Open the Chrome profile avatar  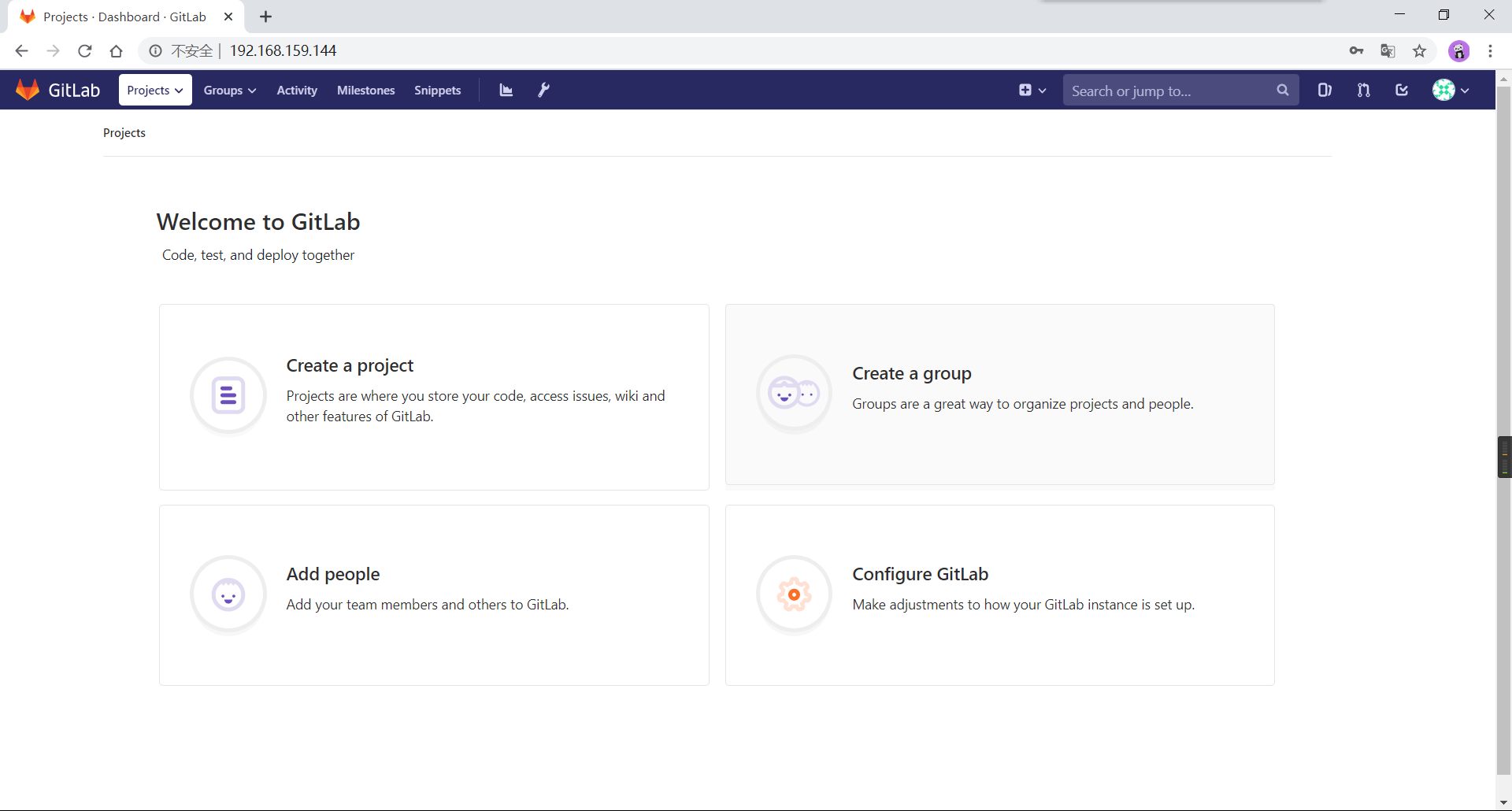pyautogui.click(x=1458, y=50)
